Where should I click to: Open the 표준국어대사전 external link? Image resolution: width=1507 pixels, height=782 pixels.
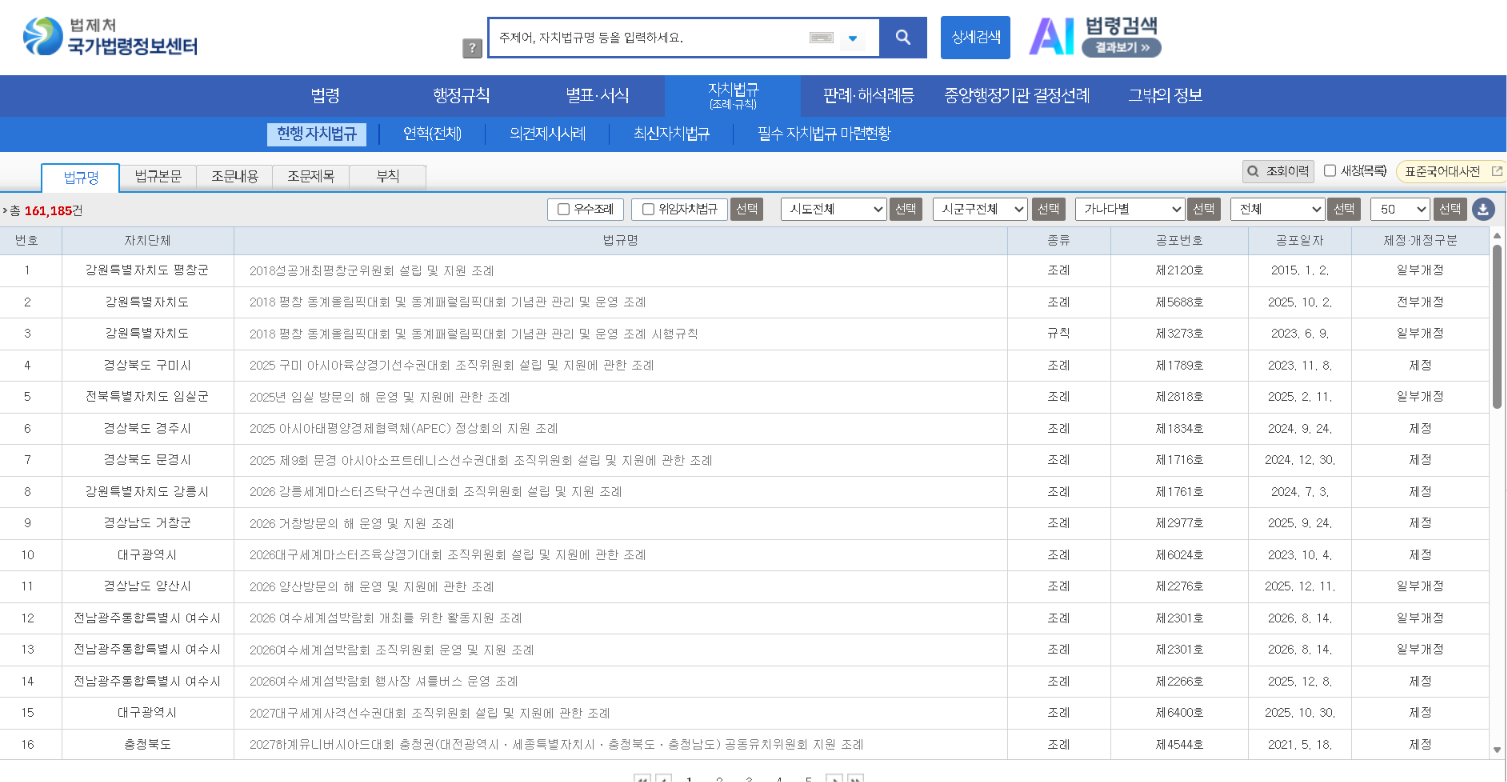click(x=1450, y=171)
